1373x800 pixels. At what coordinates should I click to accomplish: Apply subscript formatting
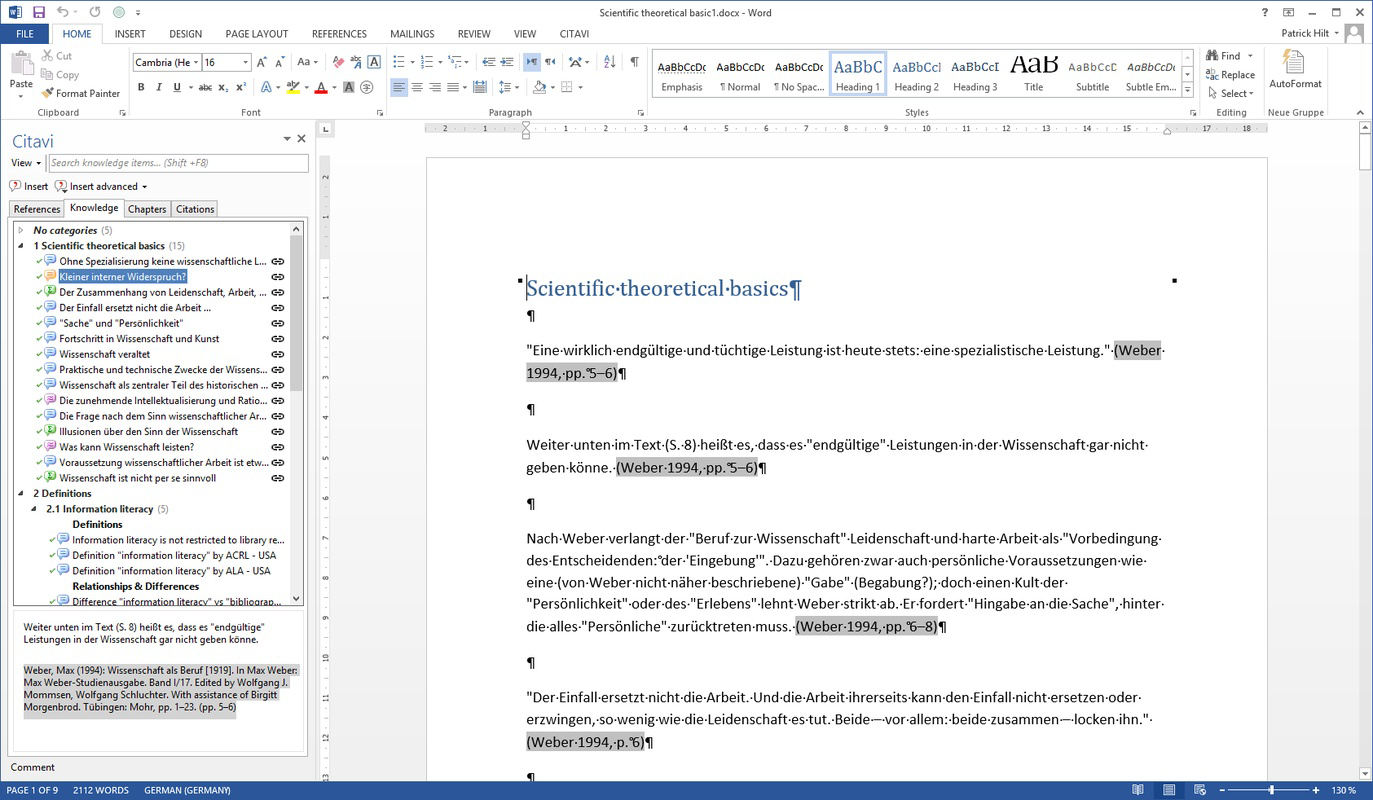click(x=223, y=88)
